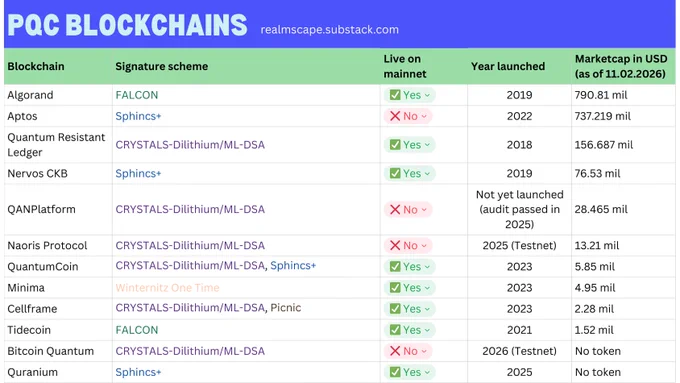Screen dimensions: 680x383
Task: Click the 2021 year launched cell
Action: click(520, 330)
